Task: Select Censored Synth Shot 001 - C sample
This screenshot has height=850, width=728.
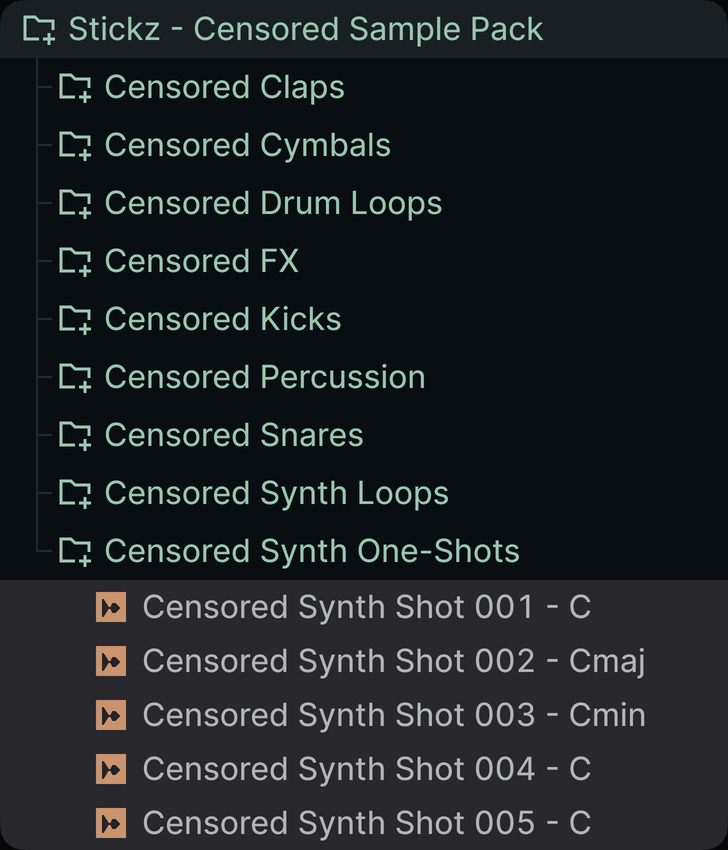Action: pos(364,607)
